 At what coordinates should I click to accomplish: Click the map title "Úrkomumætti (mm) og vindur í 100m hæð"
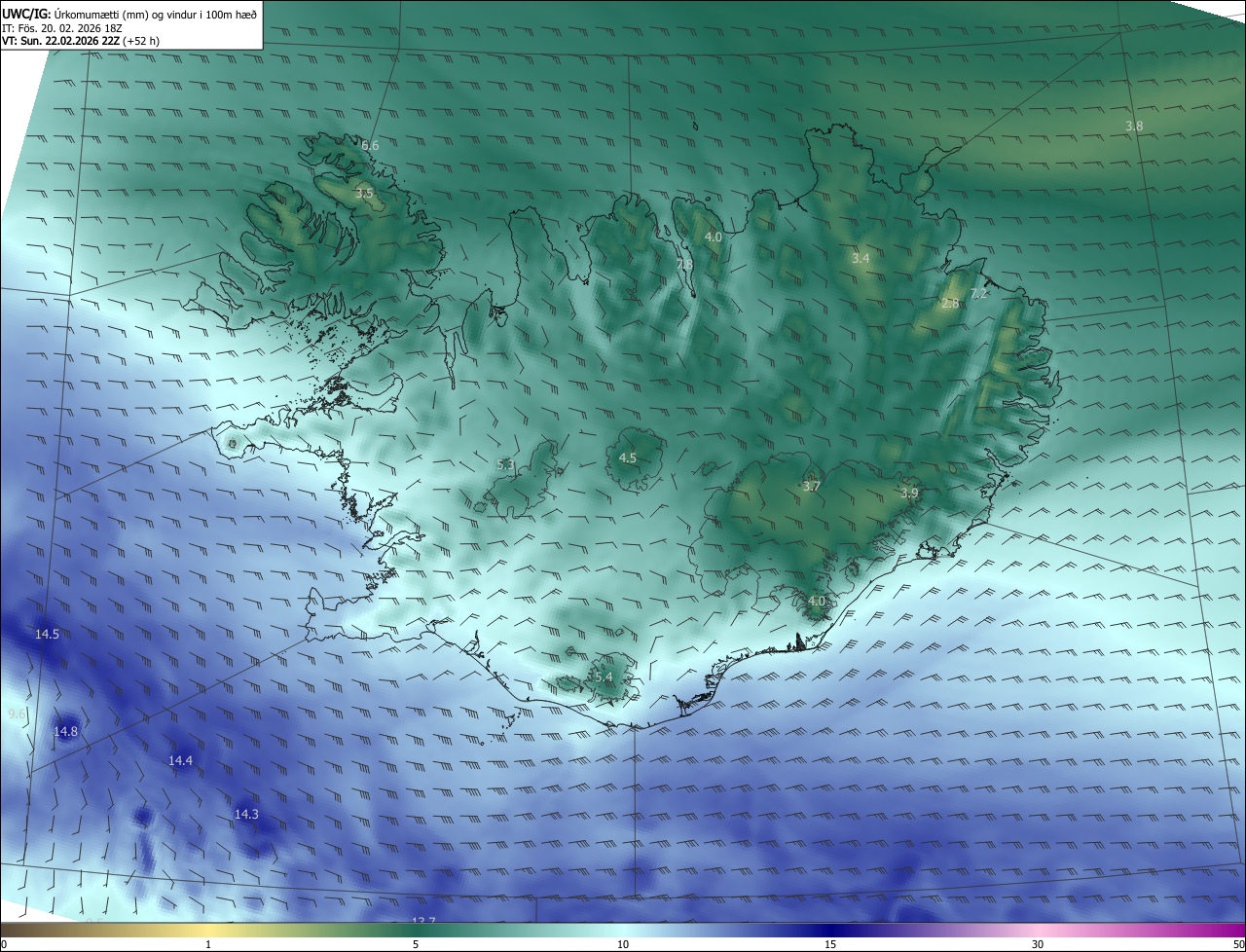point(155,15)
